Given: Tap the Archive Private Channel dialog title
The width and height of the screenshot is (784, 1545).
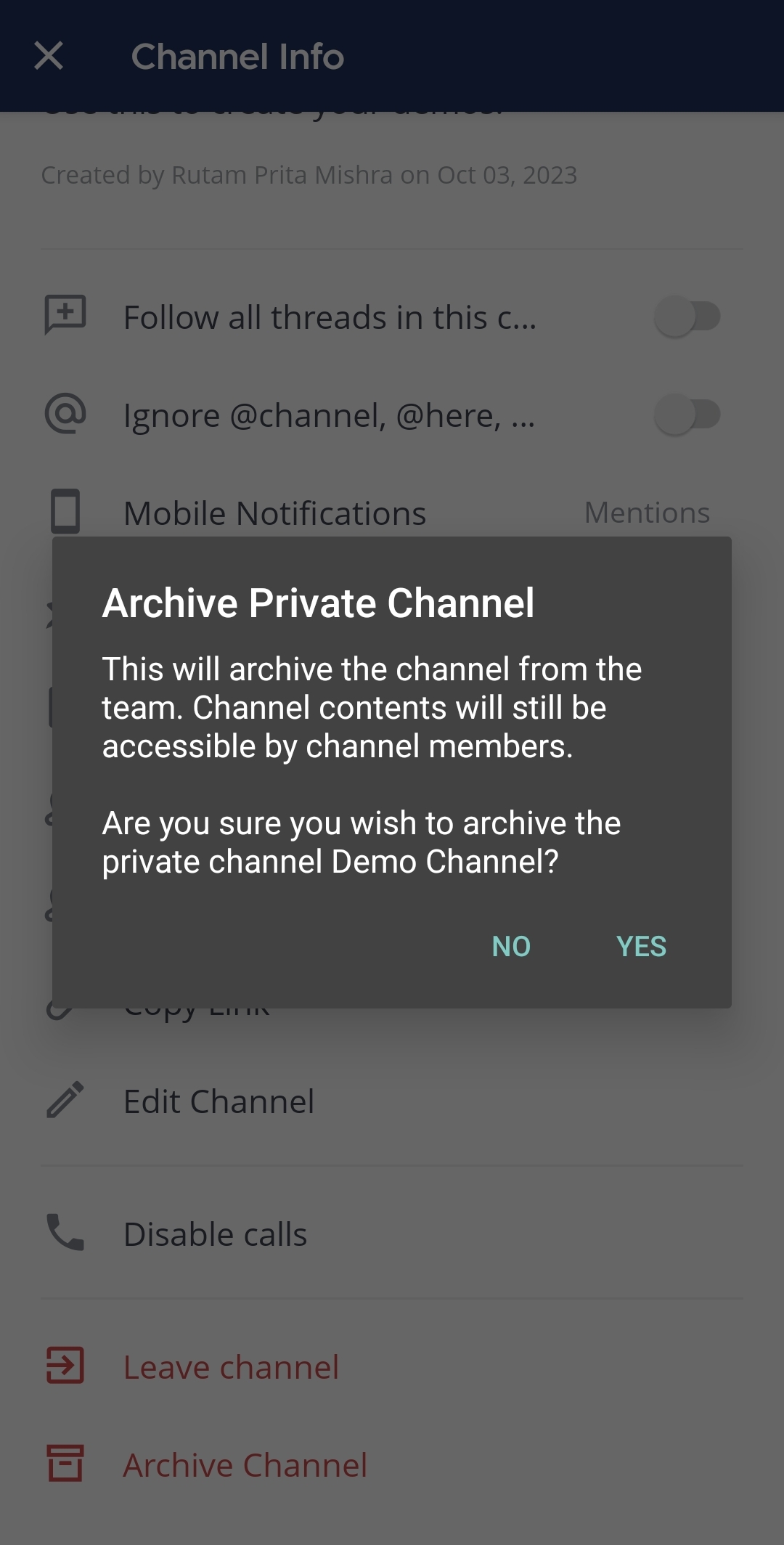Looking at the screenshot, I should (319, 601).
